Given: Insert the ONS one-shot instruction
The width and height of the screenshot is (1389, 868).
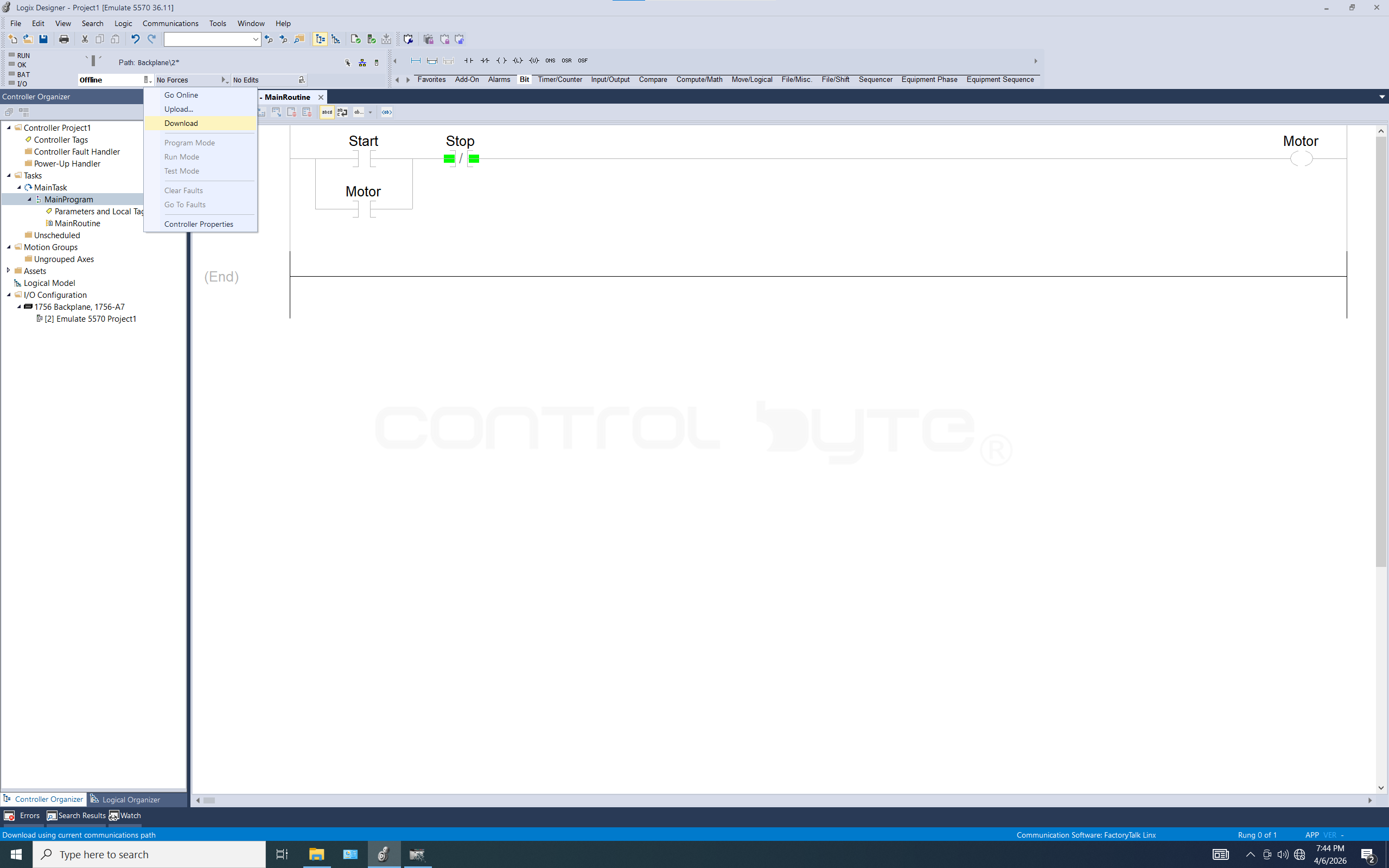Looking at the screenshot, I should pyautogui.click(x=550, y=60).
